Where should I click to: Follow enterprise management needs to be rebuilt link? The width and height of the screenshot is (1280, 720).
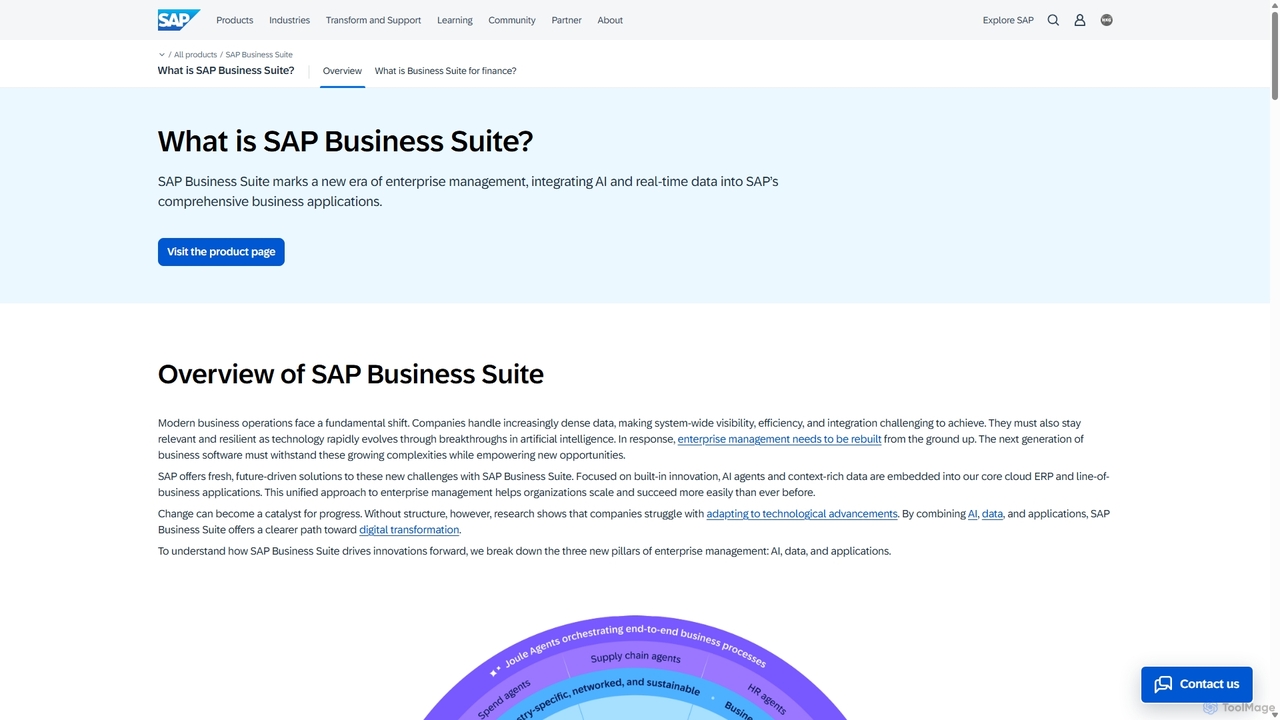(x=779, y=439)
